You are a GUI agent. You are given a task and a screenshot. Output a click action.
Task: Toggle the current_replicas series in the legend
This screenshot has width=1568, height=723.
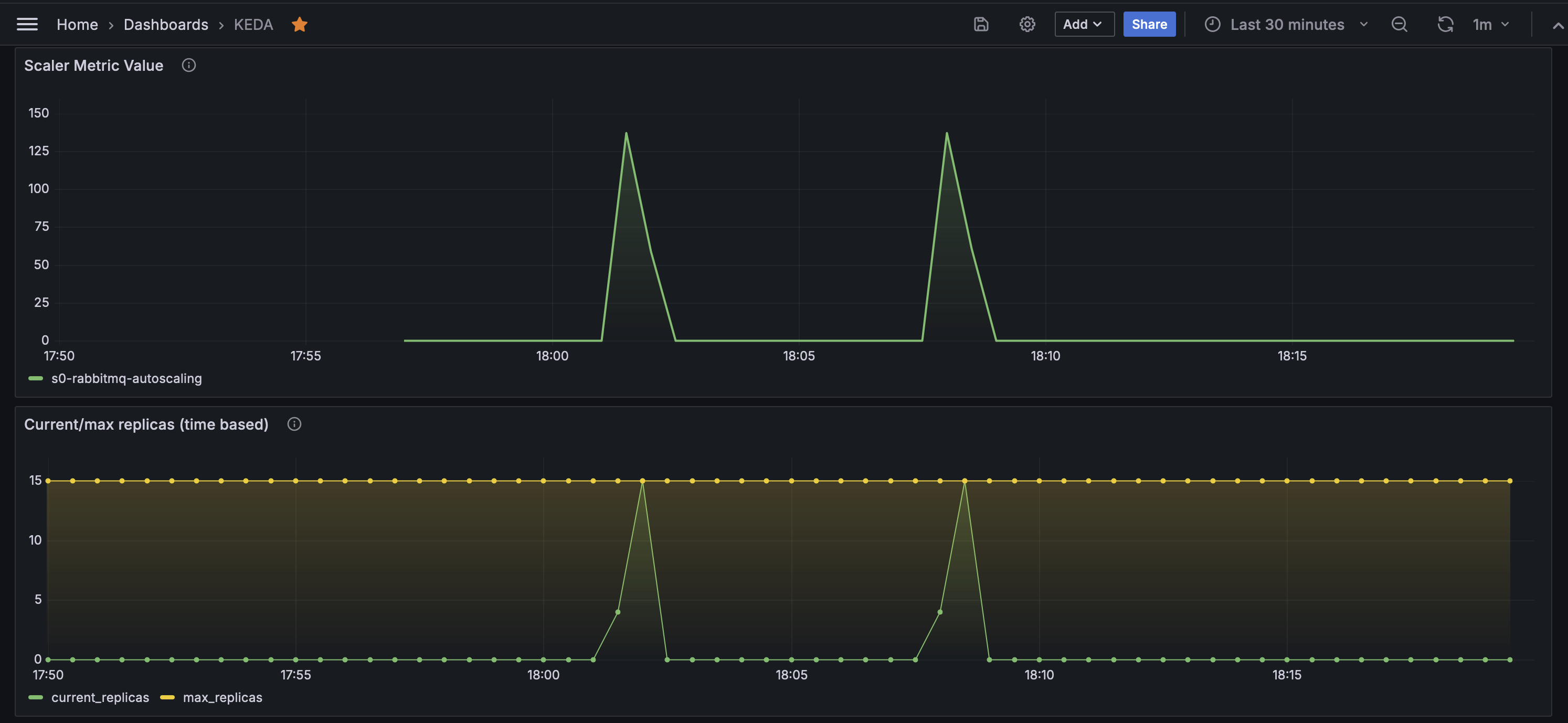point(100,697)
